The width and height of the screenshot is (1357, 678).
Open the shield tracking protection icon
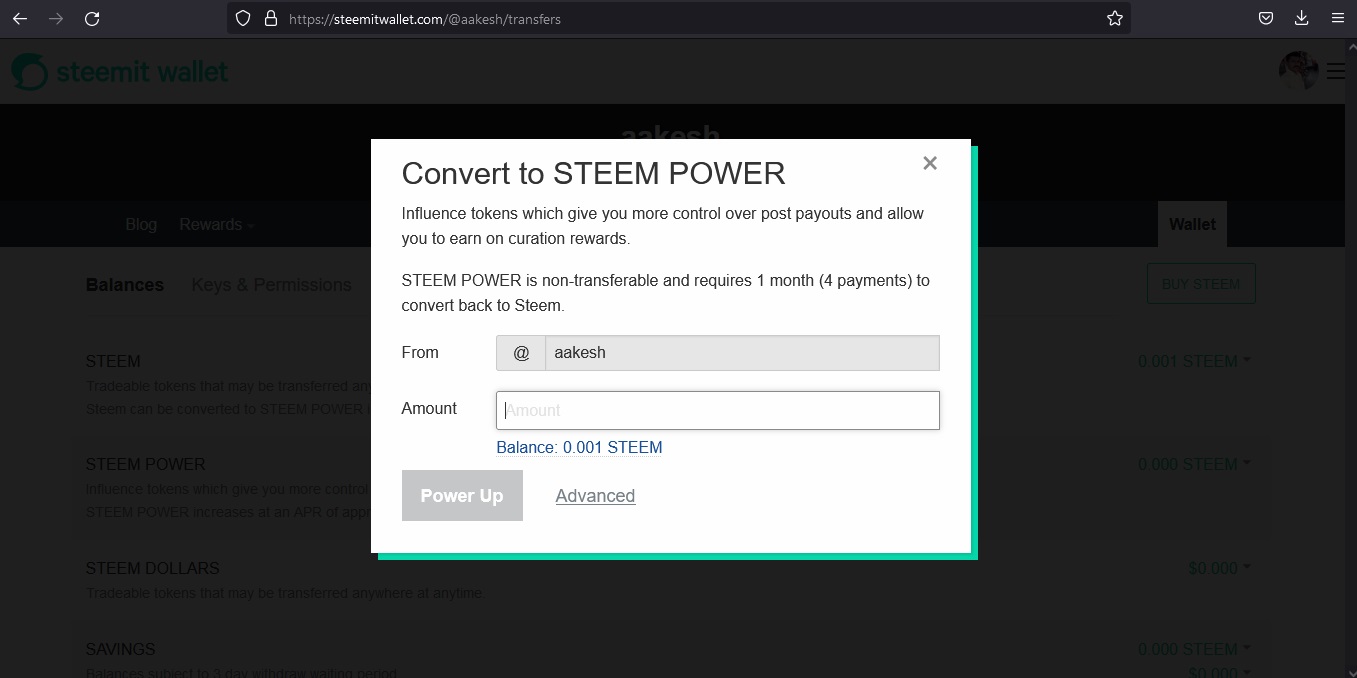click(x=242, y=18)
